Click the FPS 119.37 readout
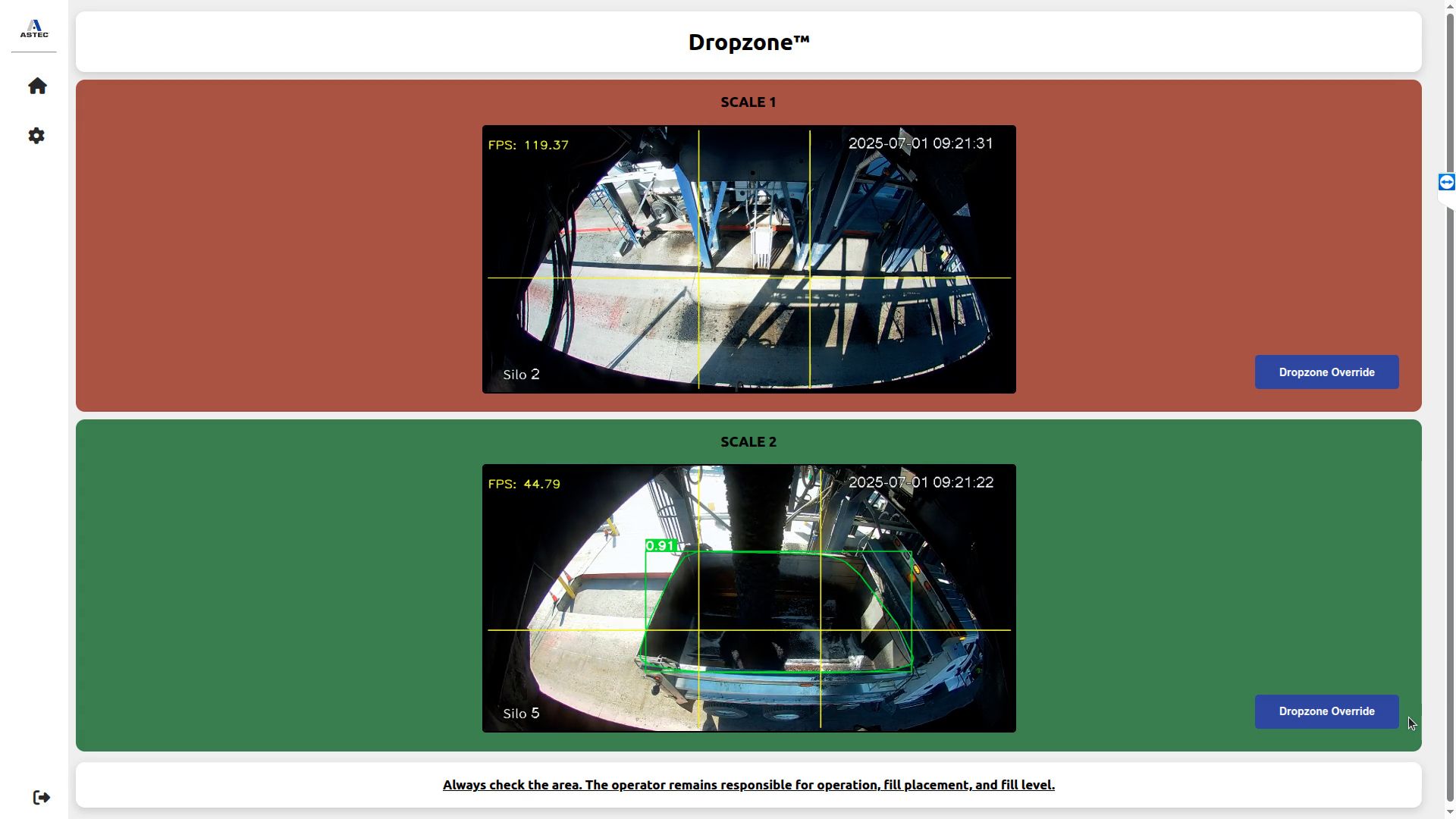This screenshot has width=1456, height=819. 528,145
